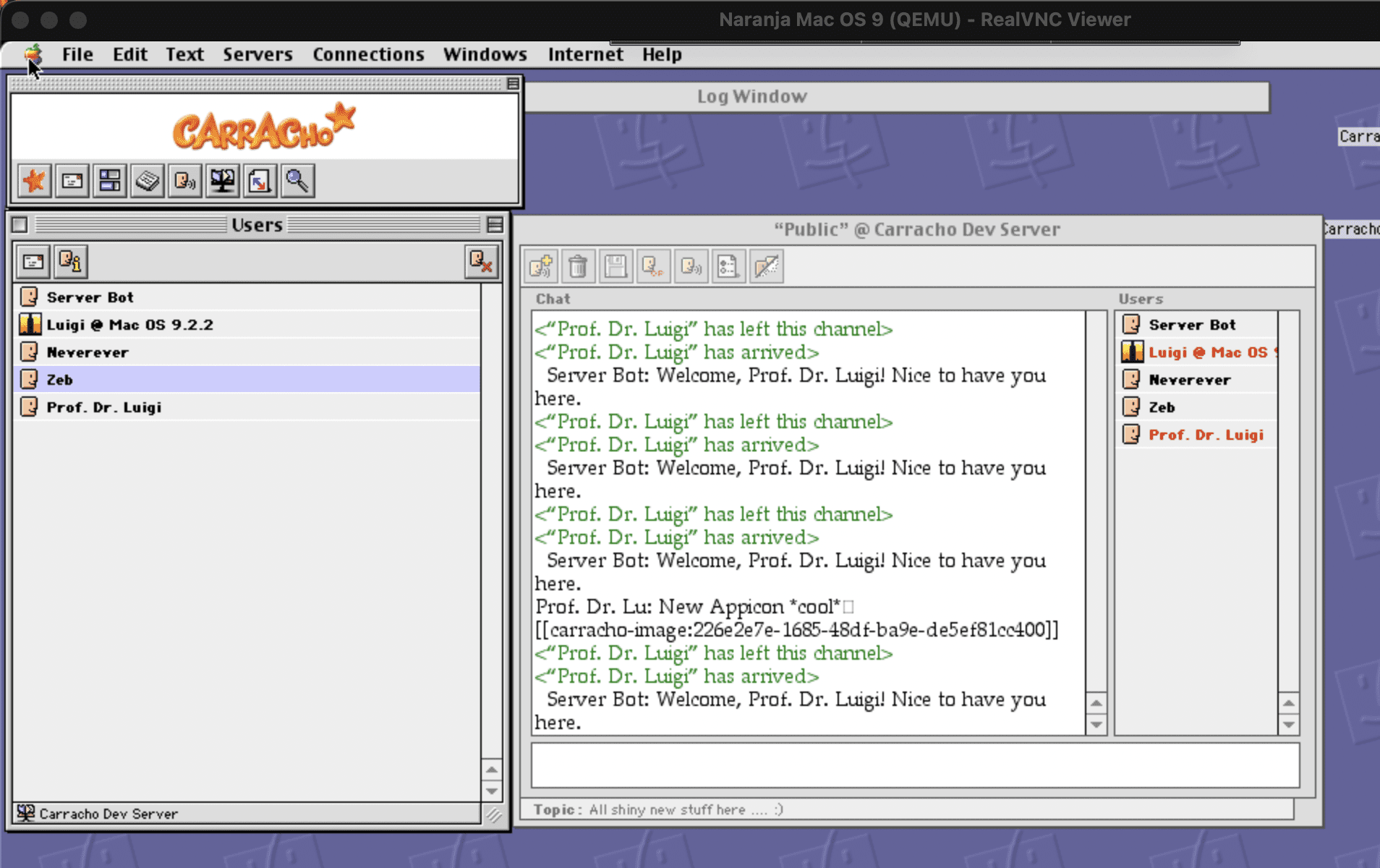1380x868 pixels.
Task: Click down arrow of chat Users panel scrollbar
Action: [1288, 724]
